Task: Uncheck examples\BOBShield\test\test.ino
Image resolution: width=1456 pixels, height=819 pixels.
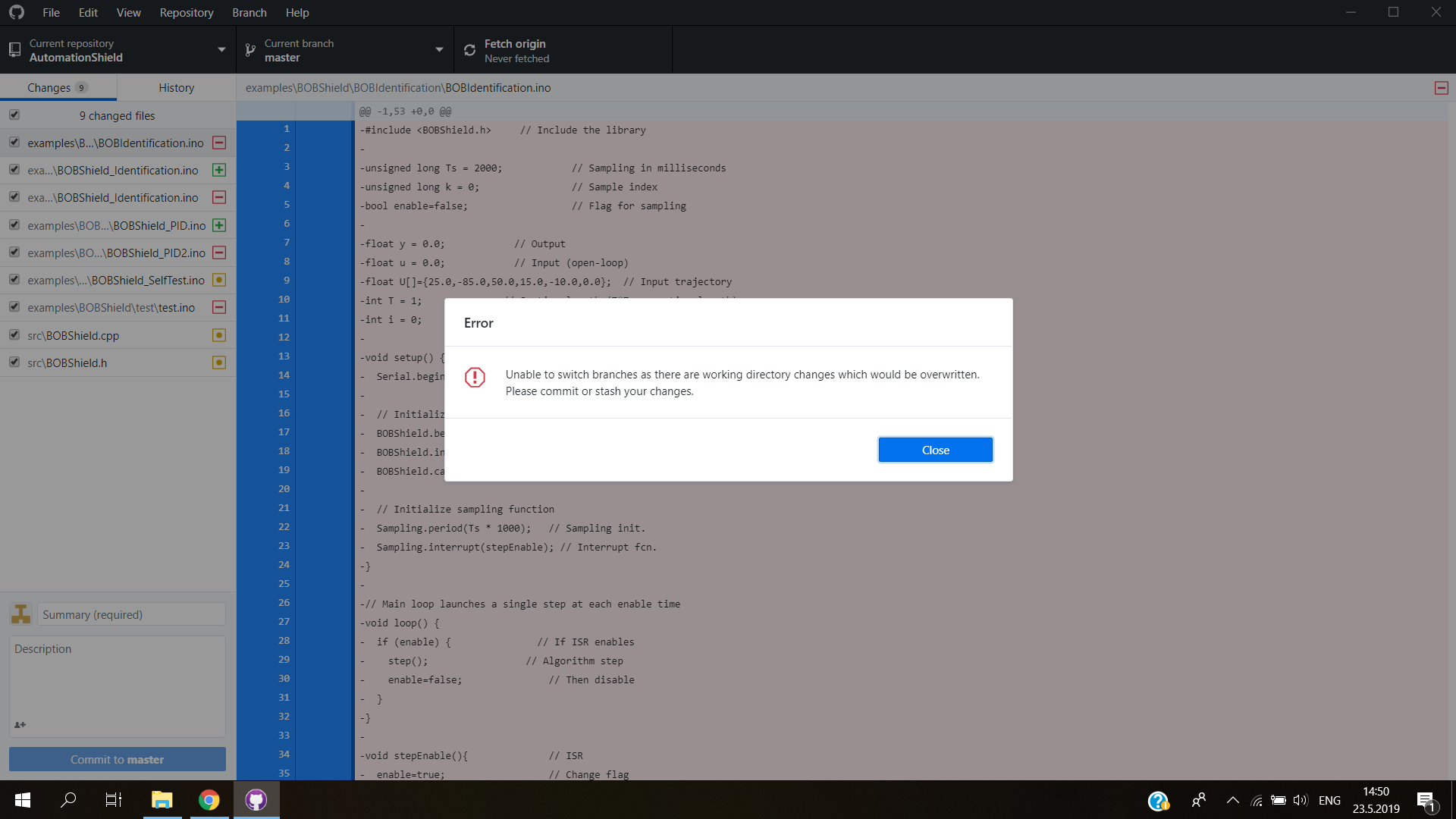Action: [14, 307]
